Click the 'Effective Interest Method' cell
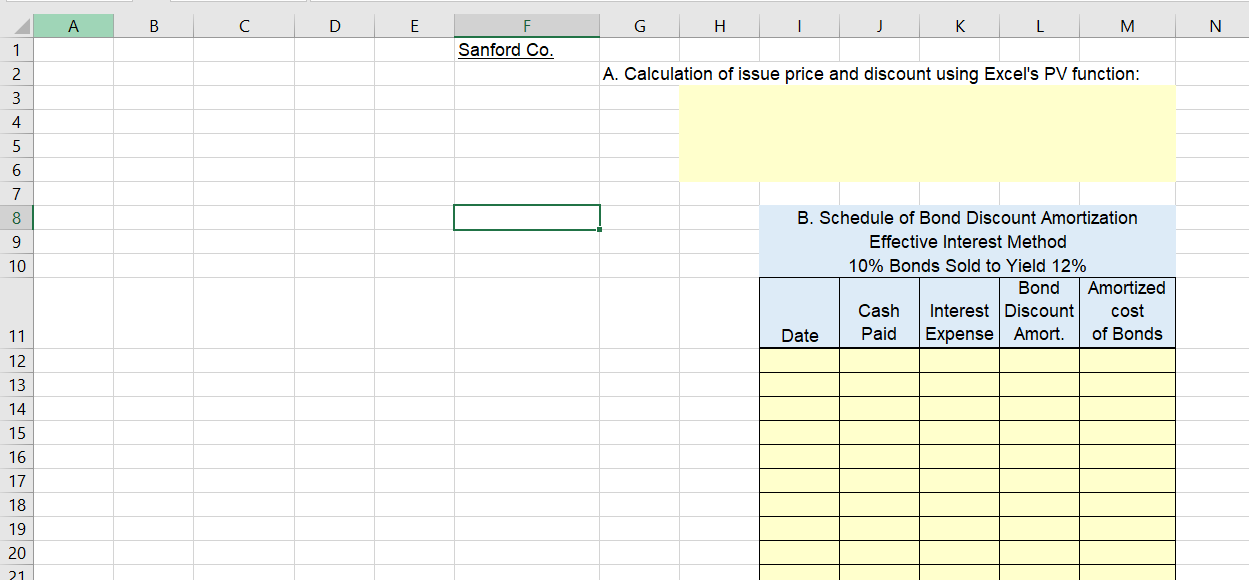Screen dimensions: 1249x580 point(967,242)
